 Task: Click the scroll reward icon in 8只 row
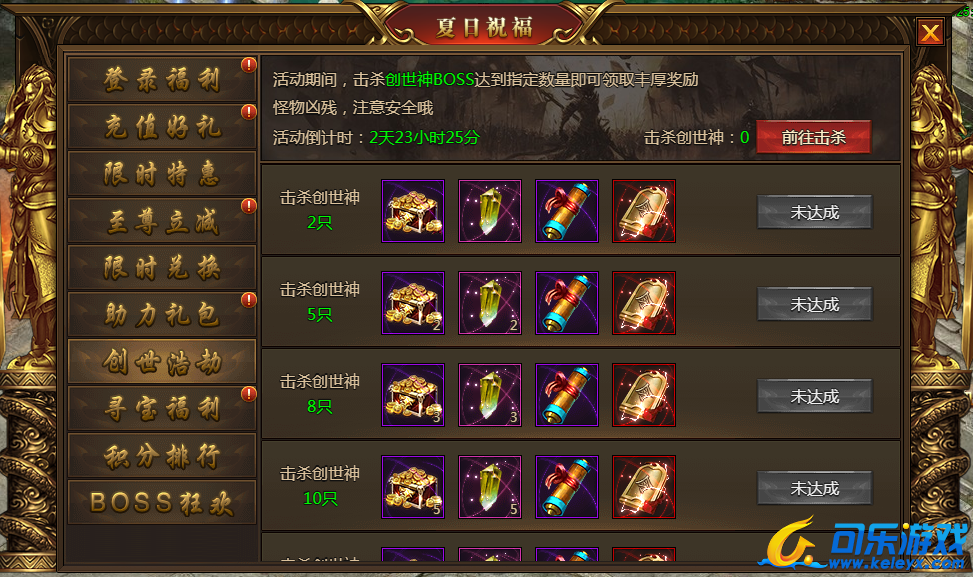point(567,395)
